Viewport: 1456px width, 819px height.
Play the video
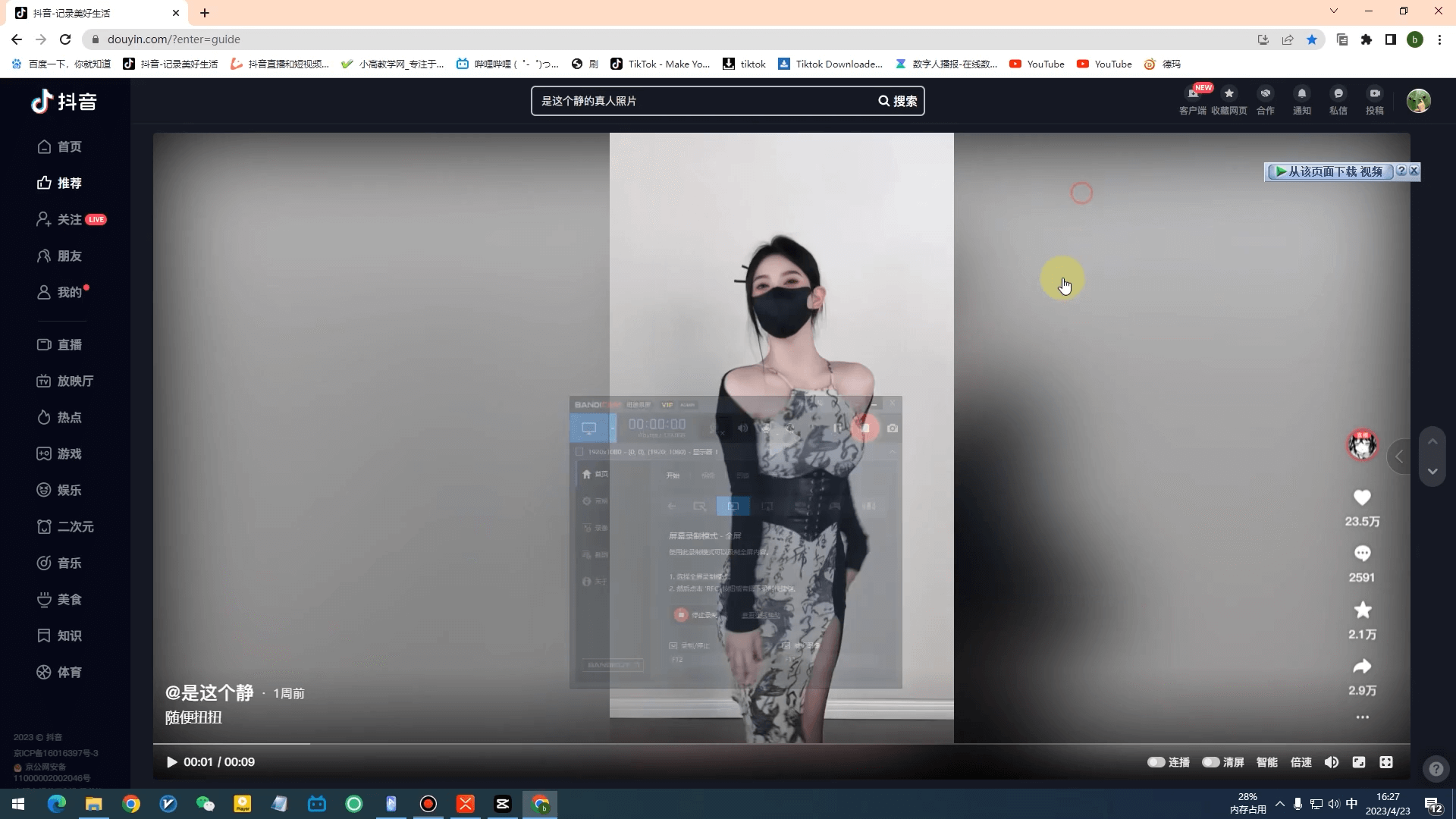click(172, 762)
